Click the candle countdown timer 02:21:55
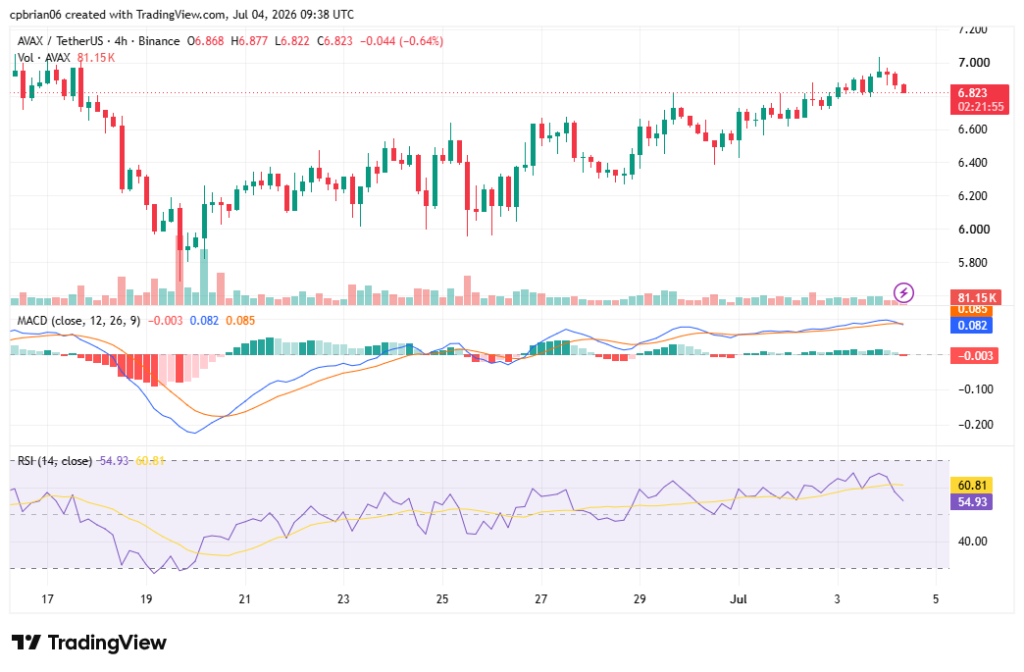The width and height of the screenshot is (1024, 672). [x=980, y=106]
